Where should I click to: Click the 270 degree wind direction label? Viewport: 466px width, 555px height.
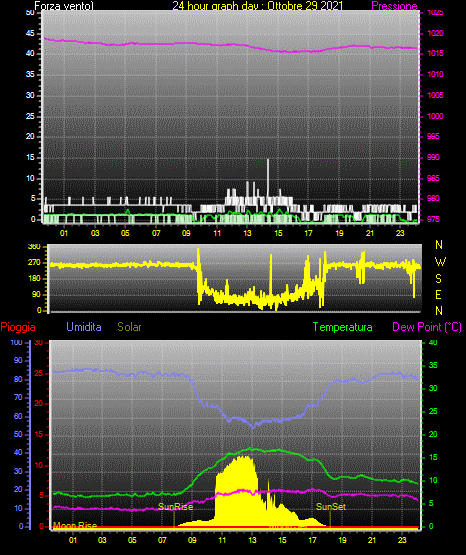click(x=34, y=263)
